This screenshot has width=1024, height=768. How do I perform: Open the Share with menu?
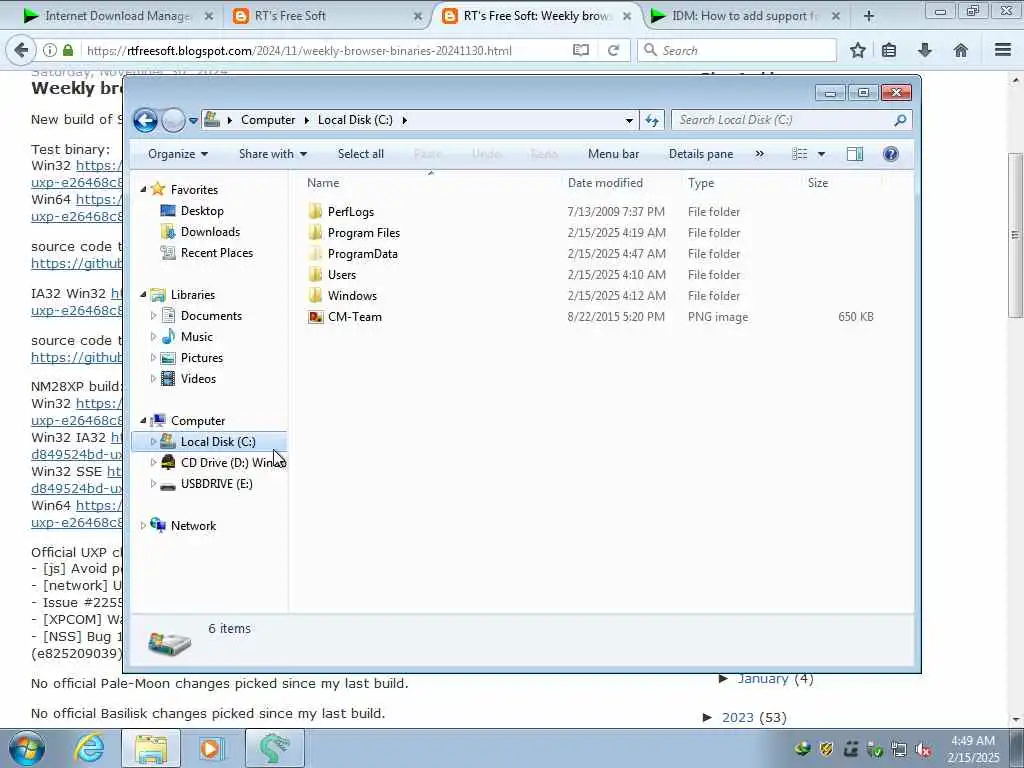[272, 154]
